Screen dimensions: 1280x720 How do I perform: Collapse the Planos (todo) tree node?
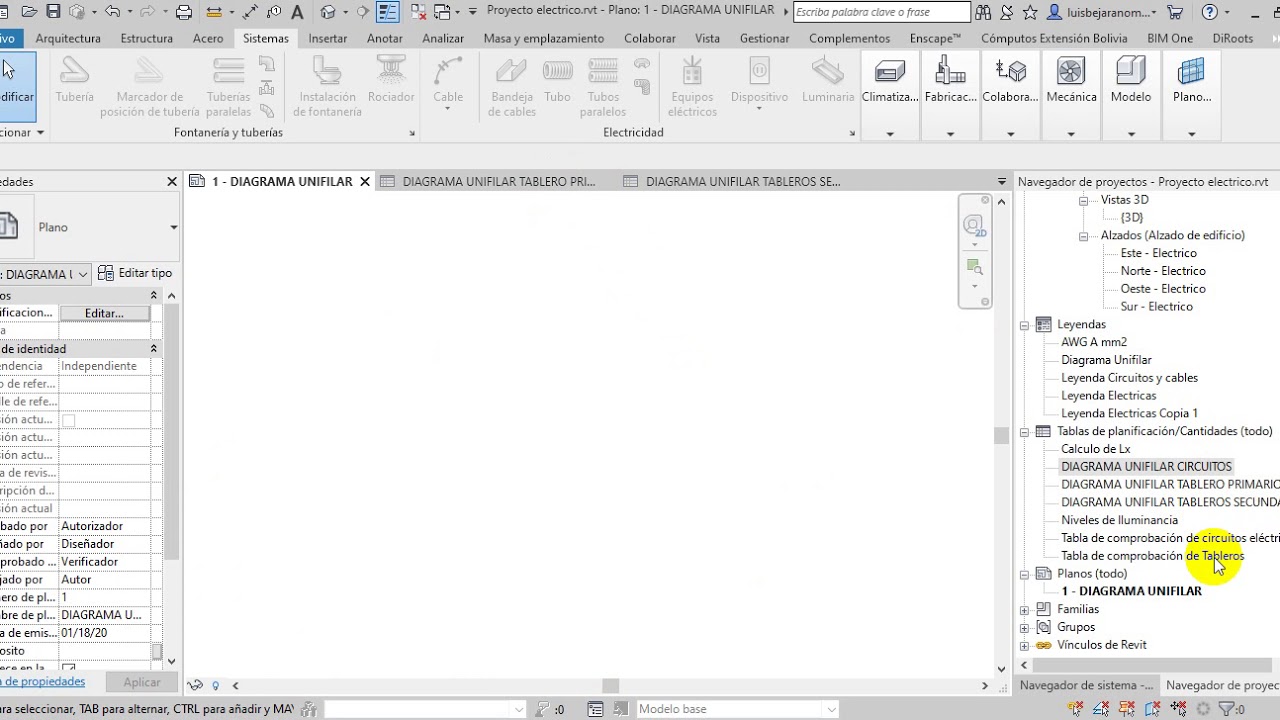1024,574
